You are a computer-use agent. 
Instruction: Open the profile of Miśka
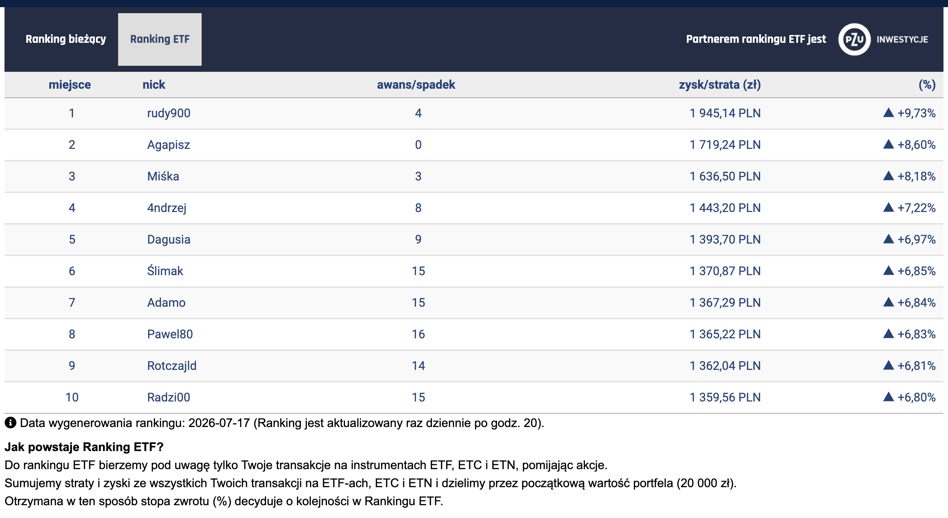pyautogui.click(x=163, y=176)
